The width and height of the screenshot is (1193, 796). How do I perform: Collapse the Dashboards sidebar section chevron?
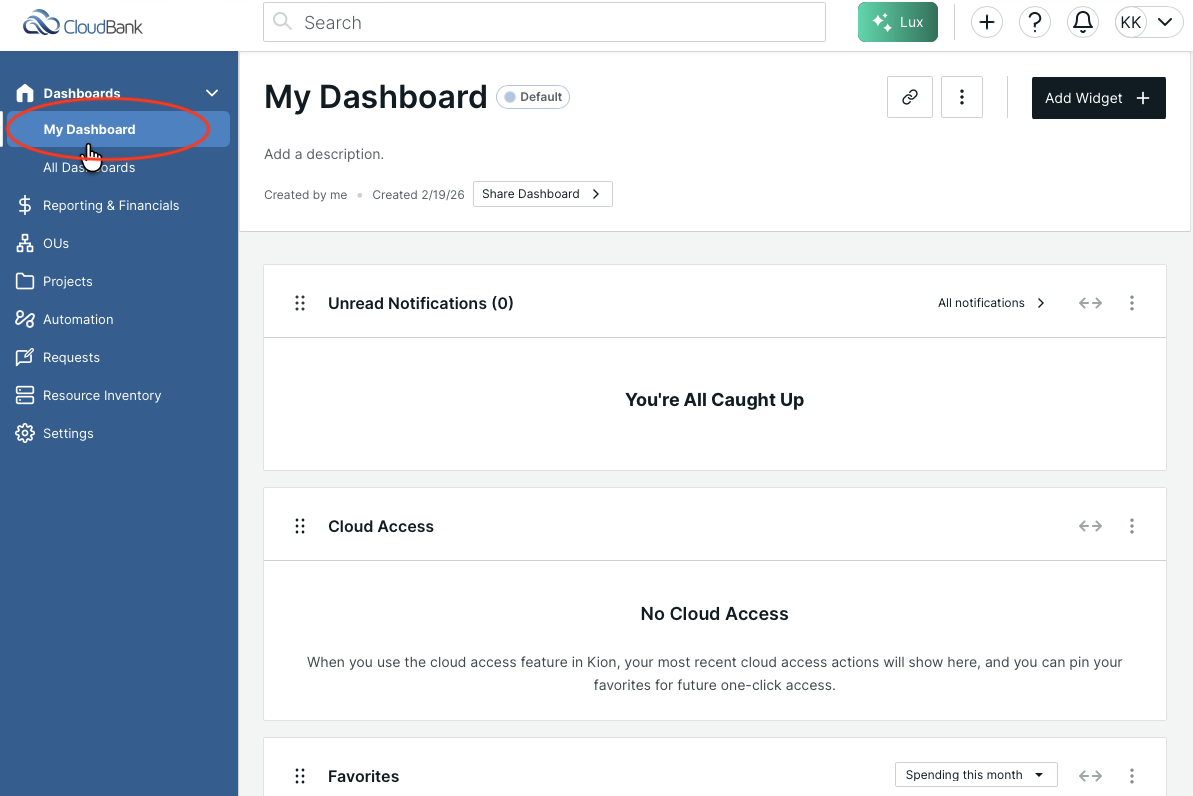[212, 93]
